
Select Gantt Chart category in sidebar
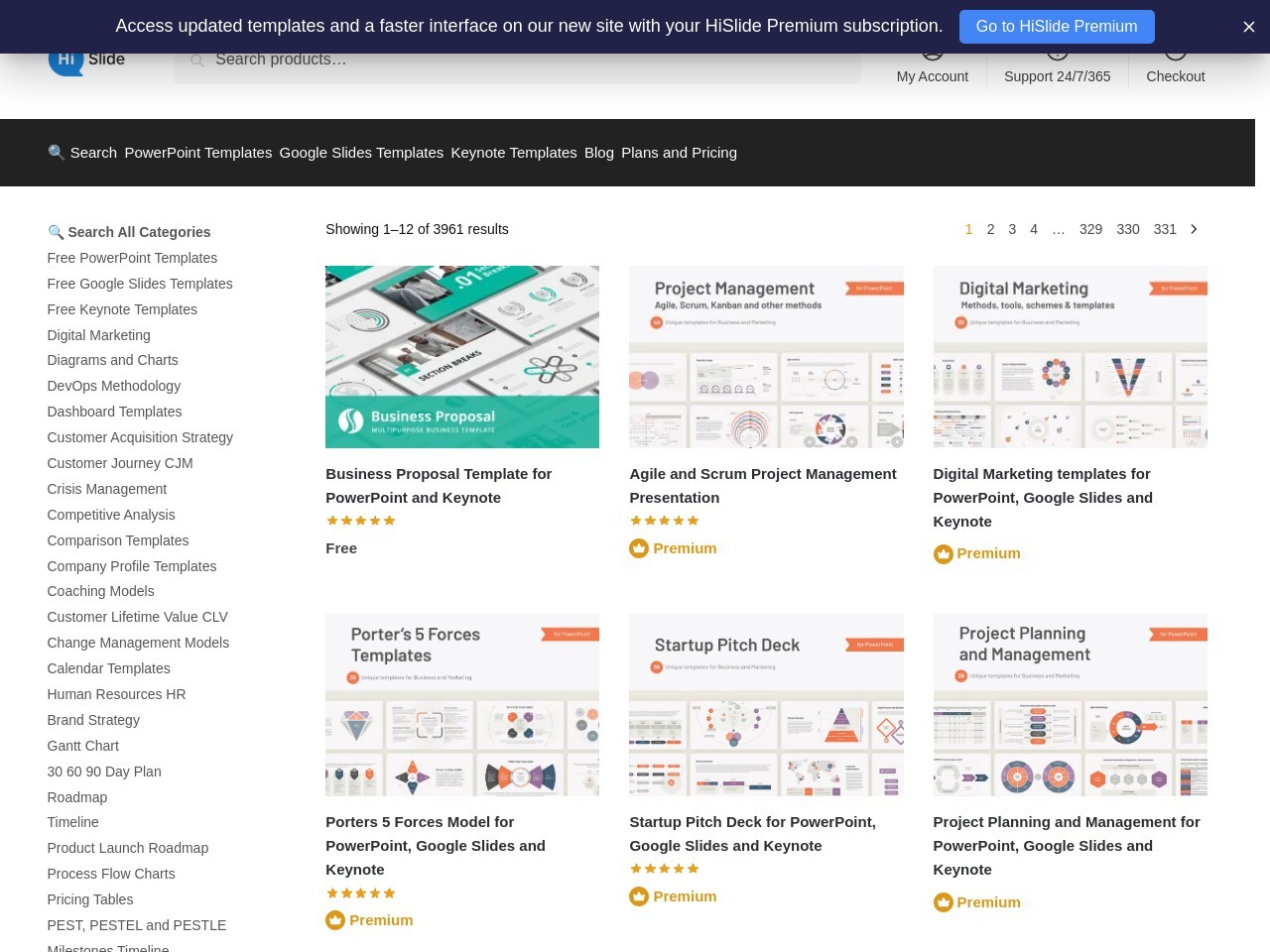point(82,746)
